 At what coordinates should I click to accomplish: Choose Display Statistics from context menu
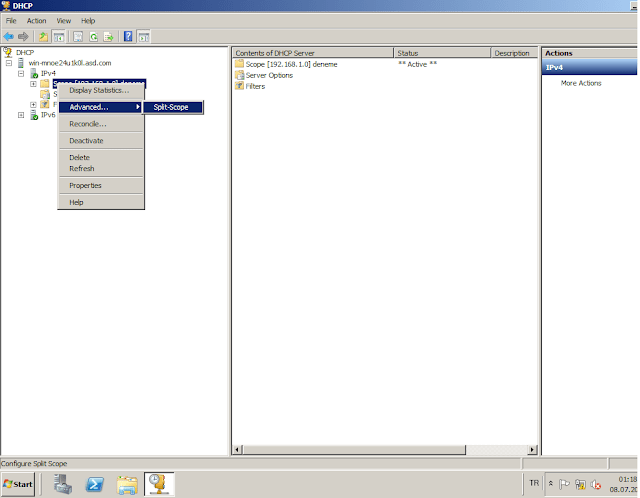tap(98, 91)
